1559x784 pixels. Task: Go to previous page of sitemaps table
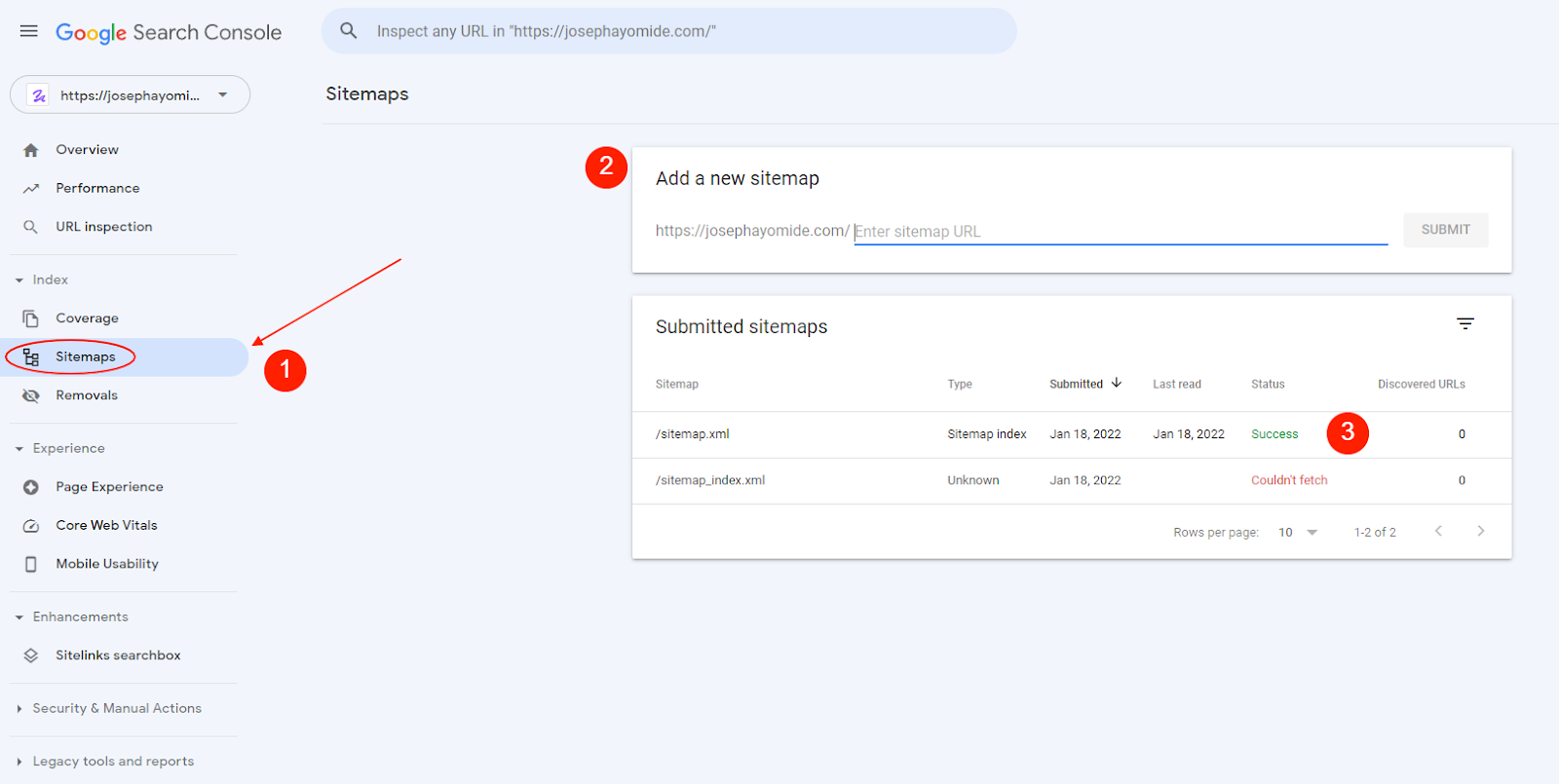(1438, 531)
